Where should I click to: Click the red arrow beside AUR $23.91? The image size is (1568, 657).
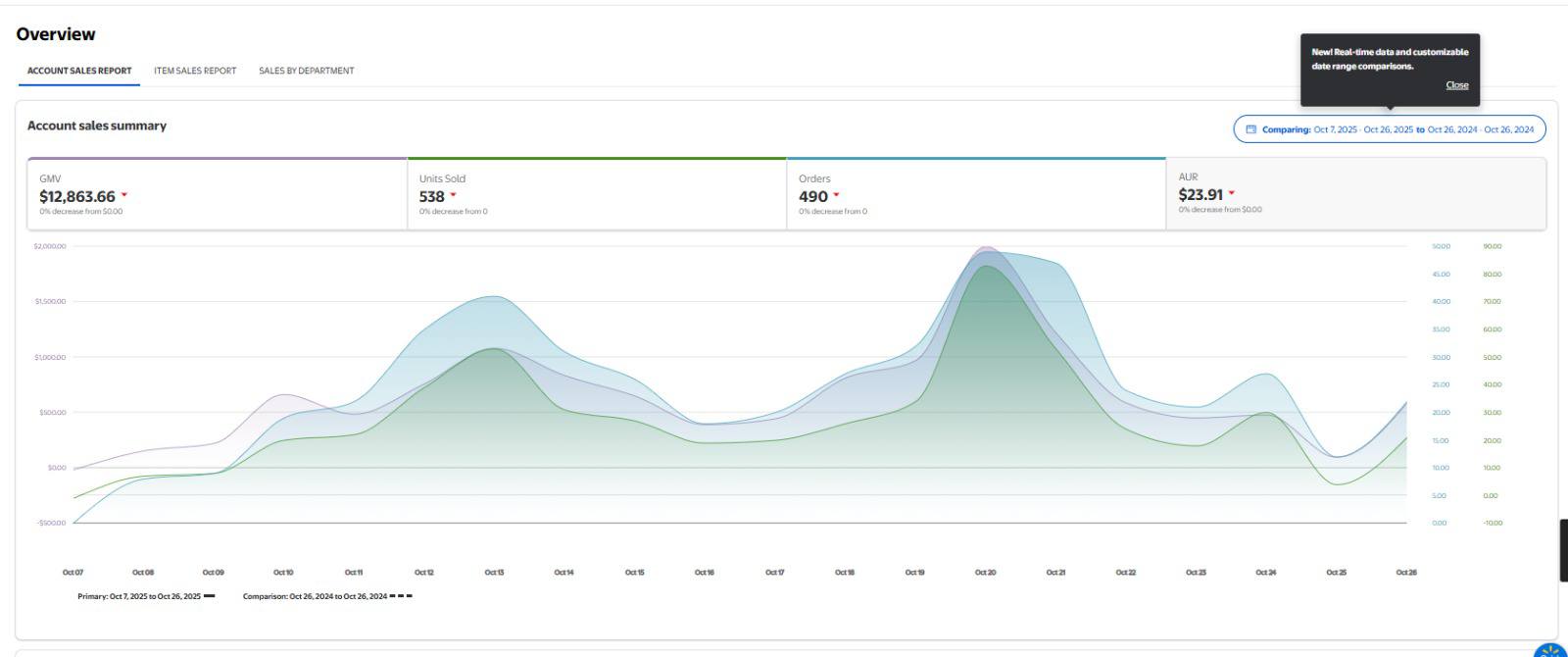pyautogui.click(x=1232, y=194)
